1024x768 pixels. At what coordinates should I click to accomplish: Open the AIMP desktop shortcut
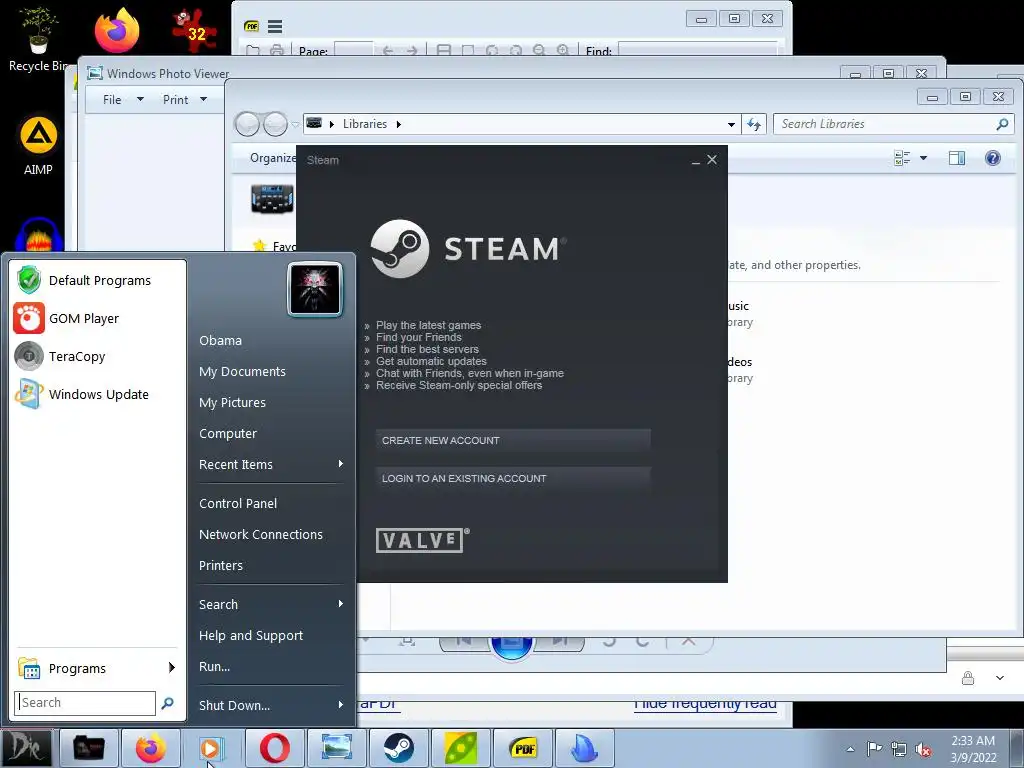point(39,146)
